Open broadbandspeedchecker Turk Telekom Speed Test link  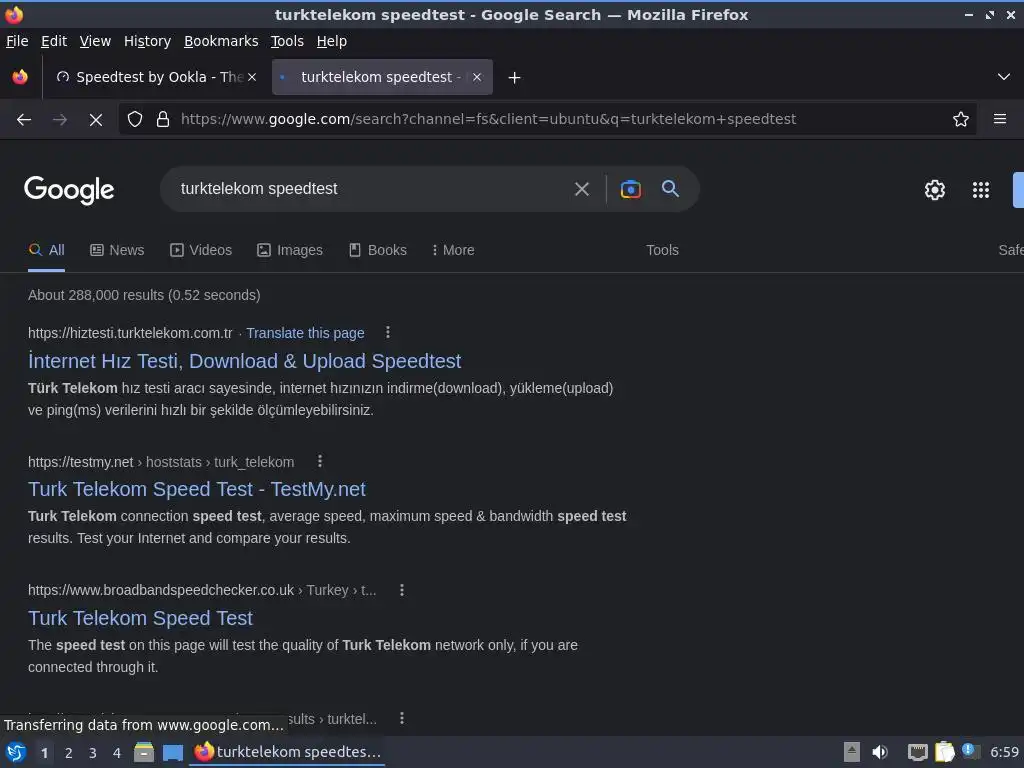140,618
